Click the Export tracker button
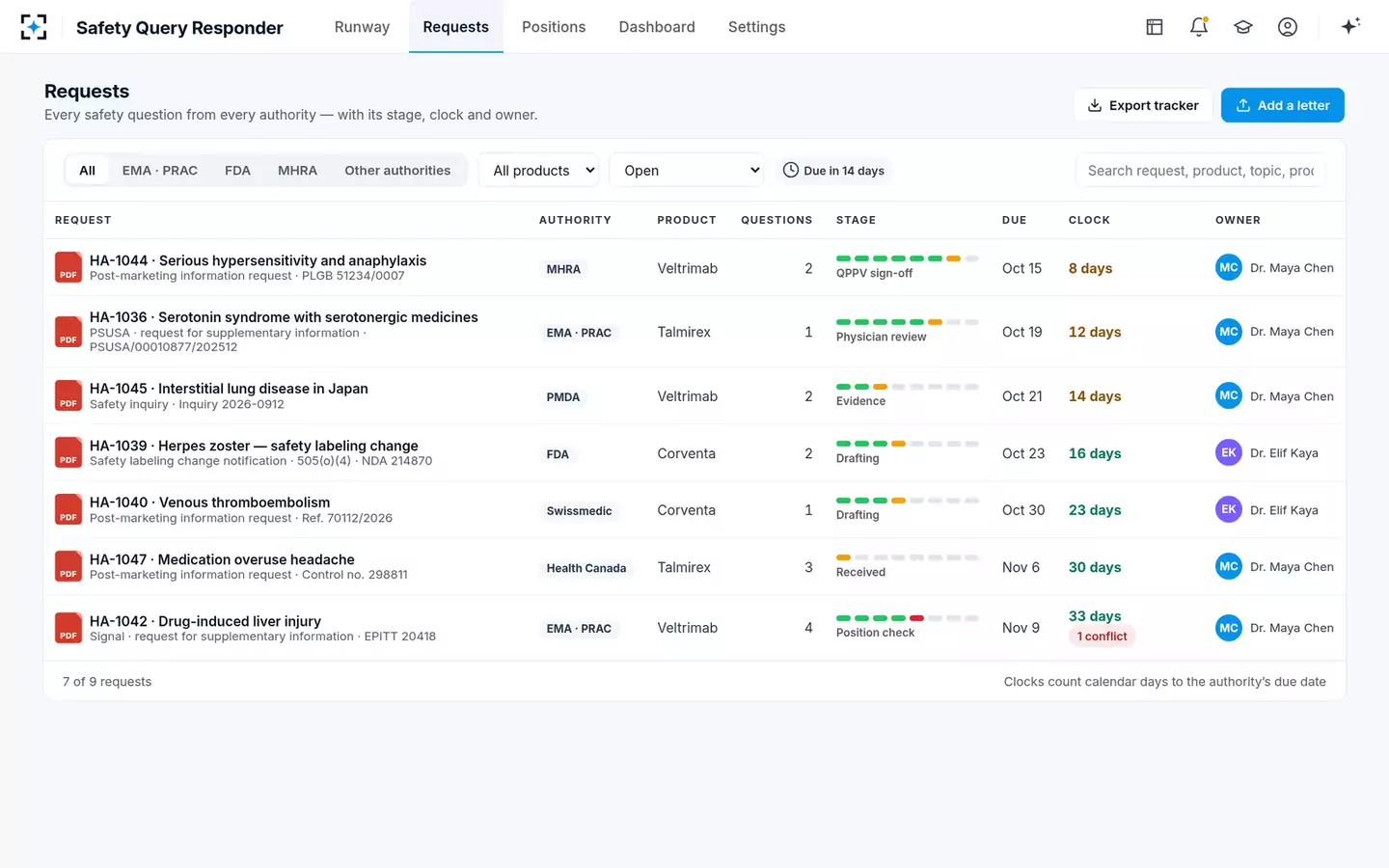 1143,105
